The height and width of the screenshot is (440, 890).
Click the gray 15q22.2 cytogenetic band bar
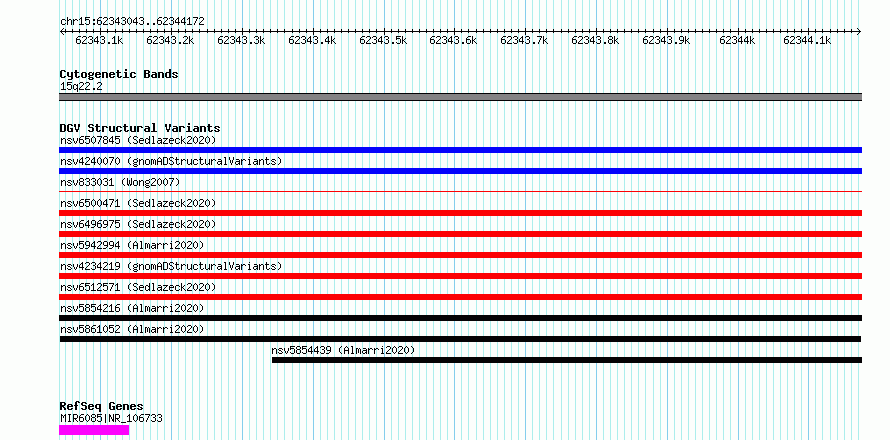pos(460,97)
